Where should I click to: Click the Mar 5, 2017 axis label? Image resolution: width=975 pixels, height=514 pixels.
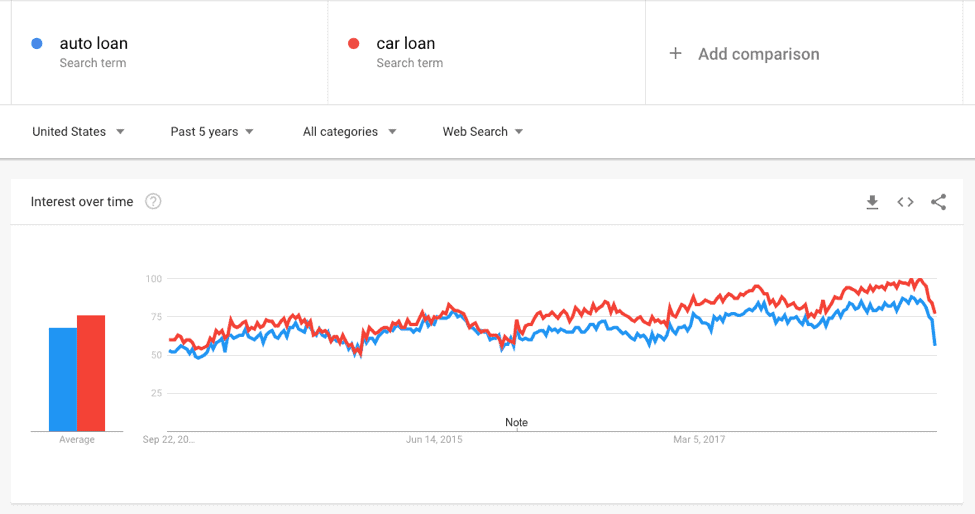click(x=699, y=439)
